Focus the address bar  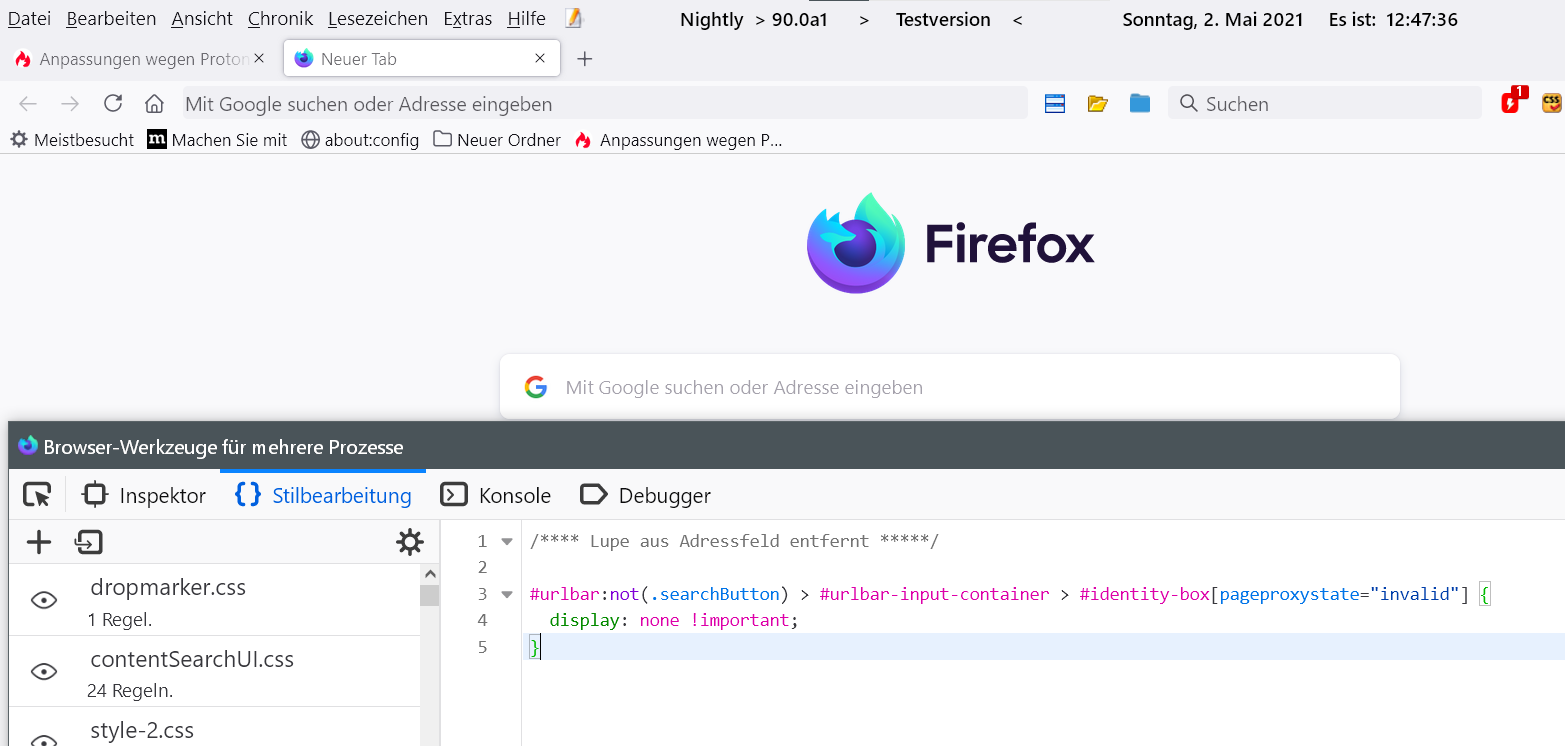pos(605,103)
